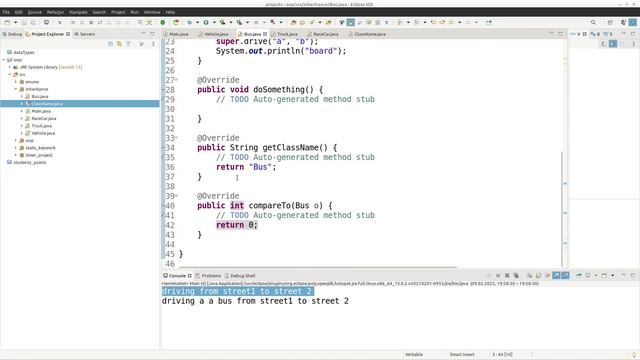Select students_points project in tree
Image resolution: width=640 pixels, height=360 pixels.
pos(29,162)
